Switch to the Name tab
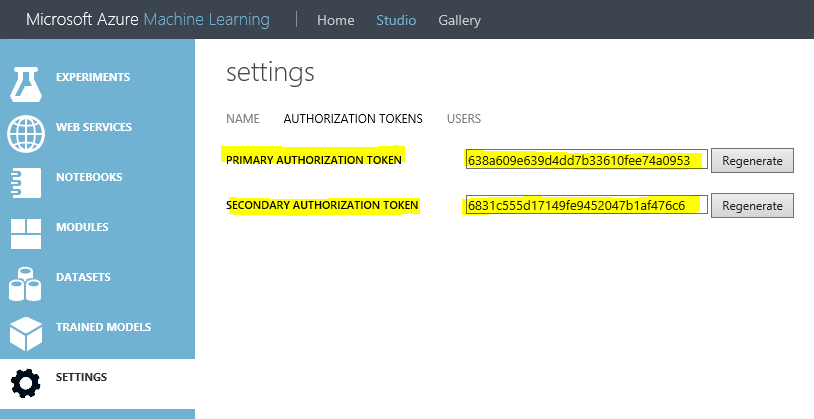 point(243,119)
